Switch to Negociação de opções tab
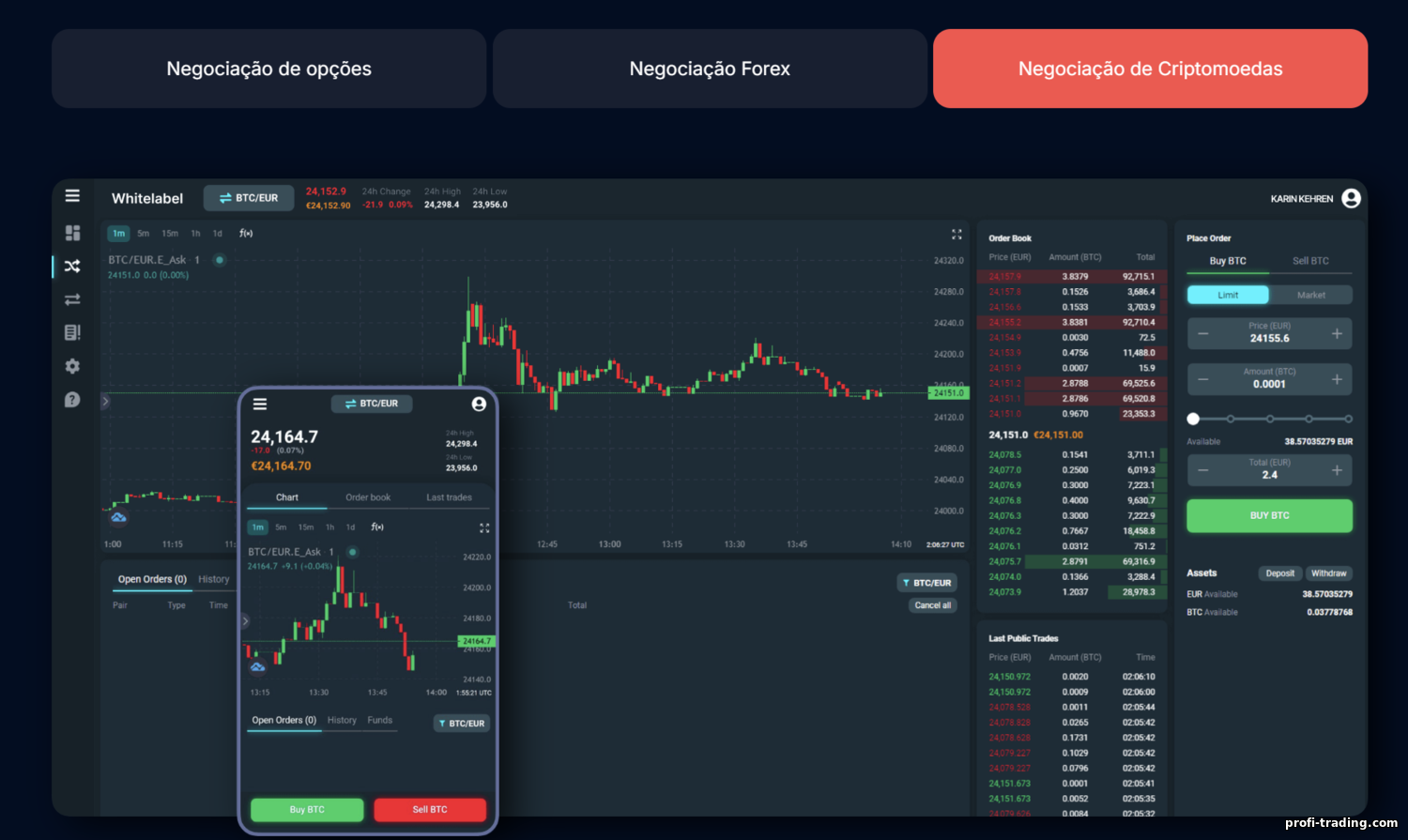This screenshot has height=840, width=1408. click(268, 69)
